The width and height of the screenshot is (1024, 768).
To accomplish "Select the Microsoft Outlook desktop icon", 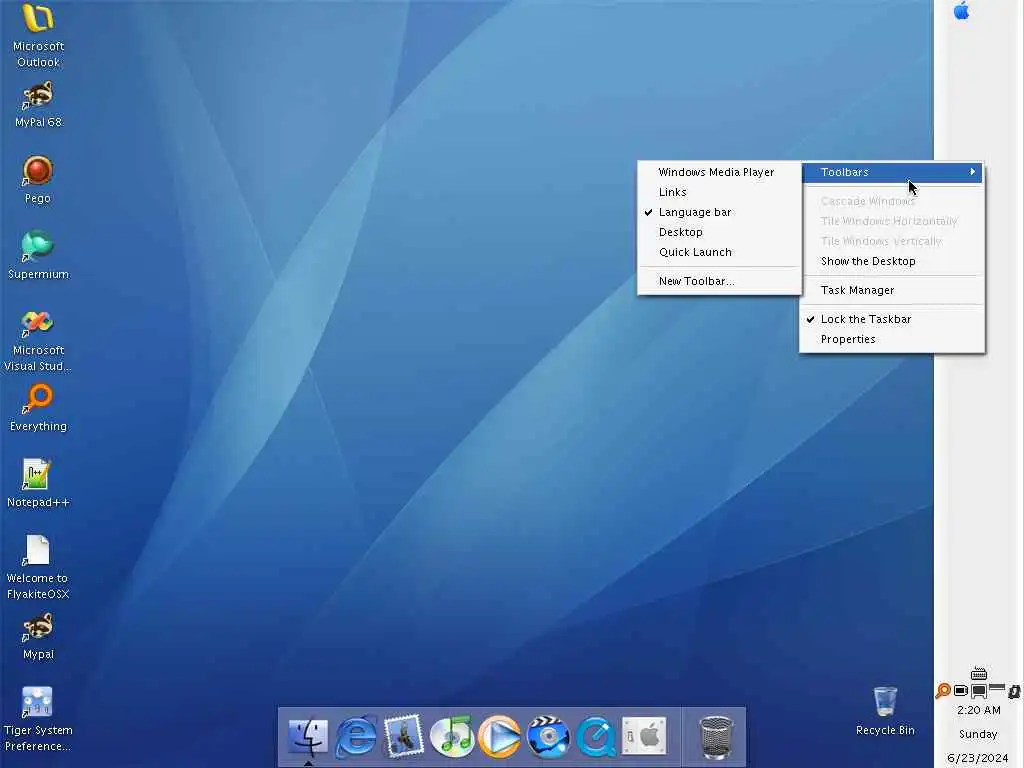I will tap(38, 35).
